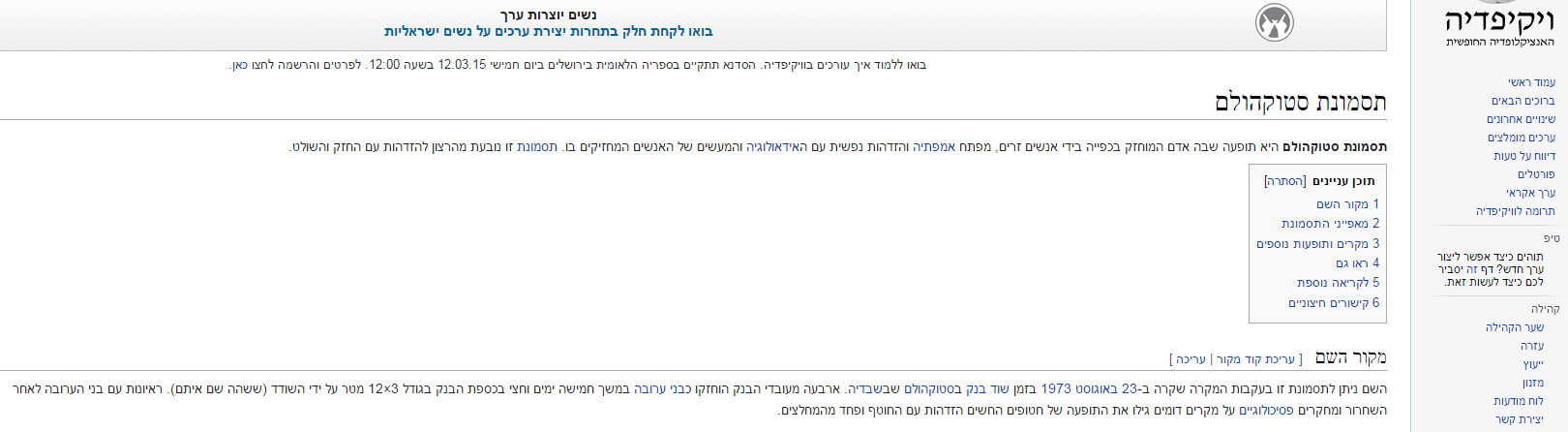Click the Wikipedia logo (ויקיפדיה)
This screenshot has width=1568, height=432.
click(x=1498, y=23)
